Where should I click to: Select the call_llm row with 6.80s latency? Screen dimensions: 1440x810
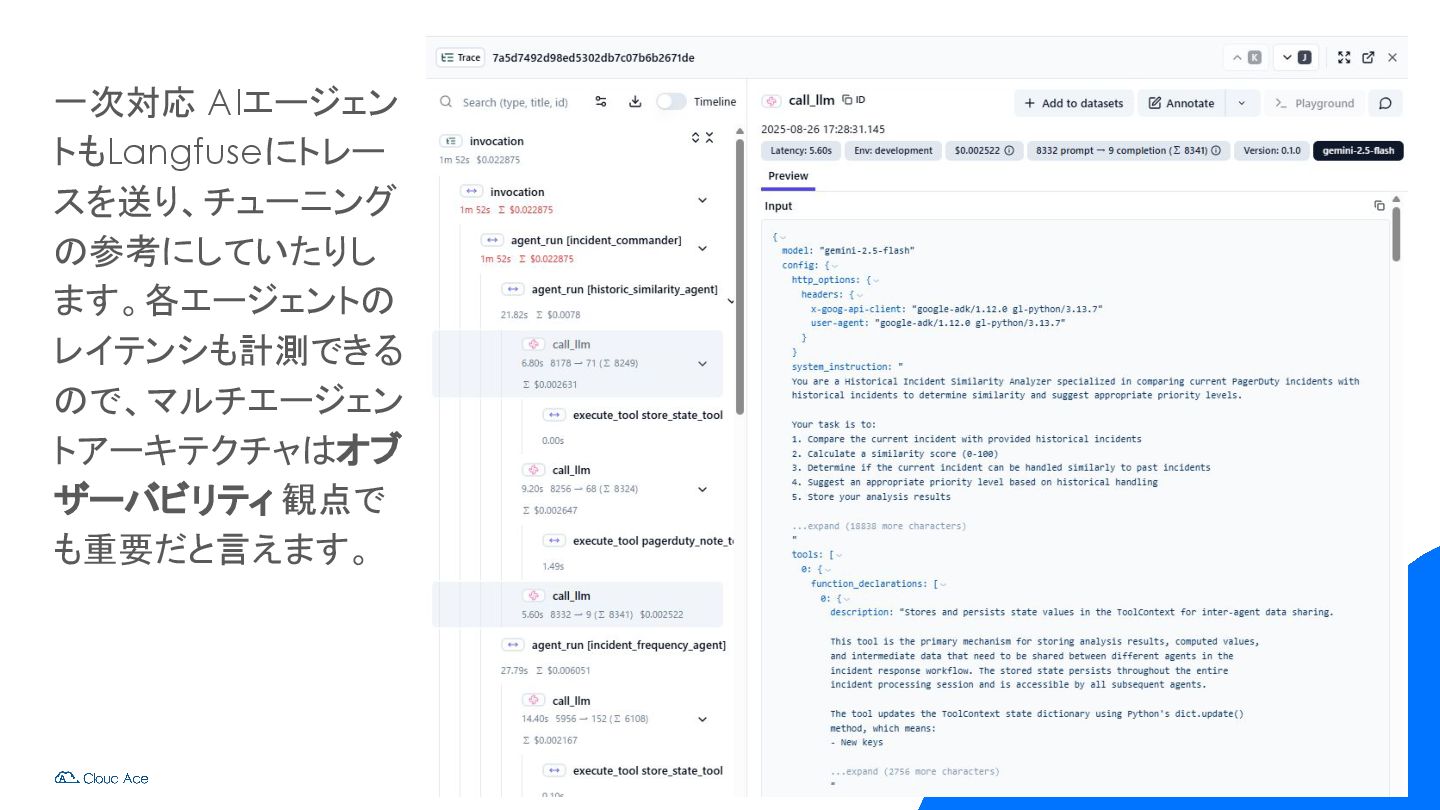click(577, 364)
